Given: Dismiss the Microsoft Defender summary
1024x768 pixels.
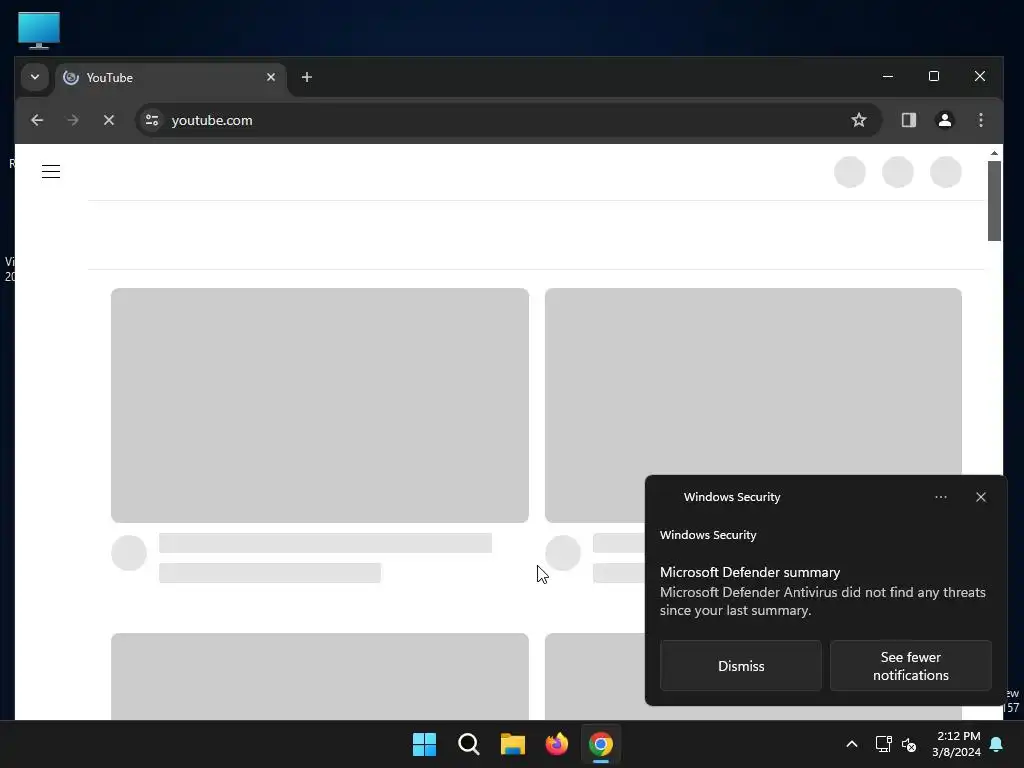Looking at the screenshot, I should [x=741, y=665].
